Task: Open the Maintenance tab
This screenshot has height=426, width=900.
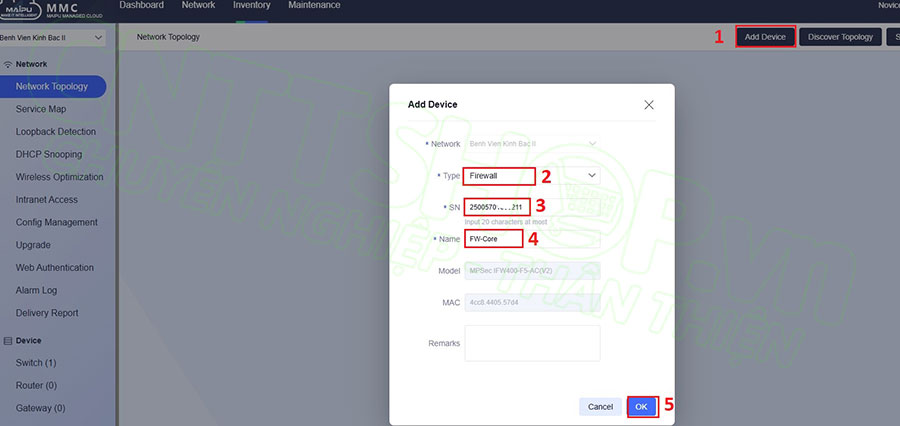Action: tap(314, 5)
